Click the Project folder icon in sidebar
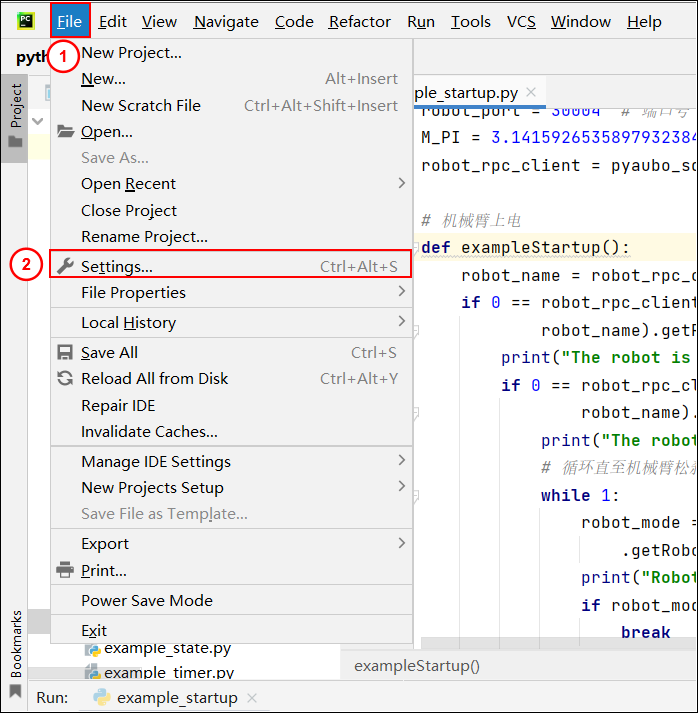Viewport: 698px width, 713px height. tap(15, 141)
